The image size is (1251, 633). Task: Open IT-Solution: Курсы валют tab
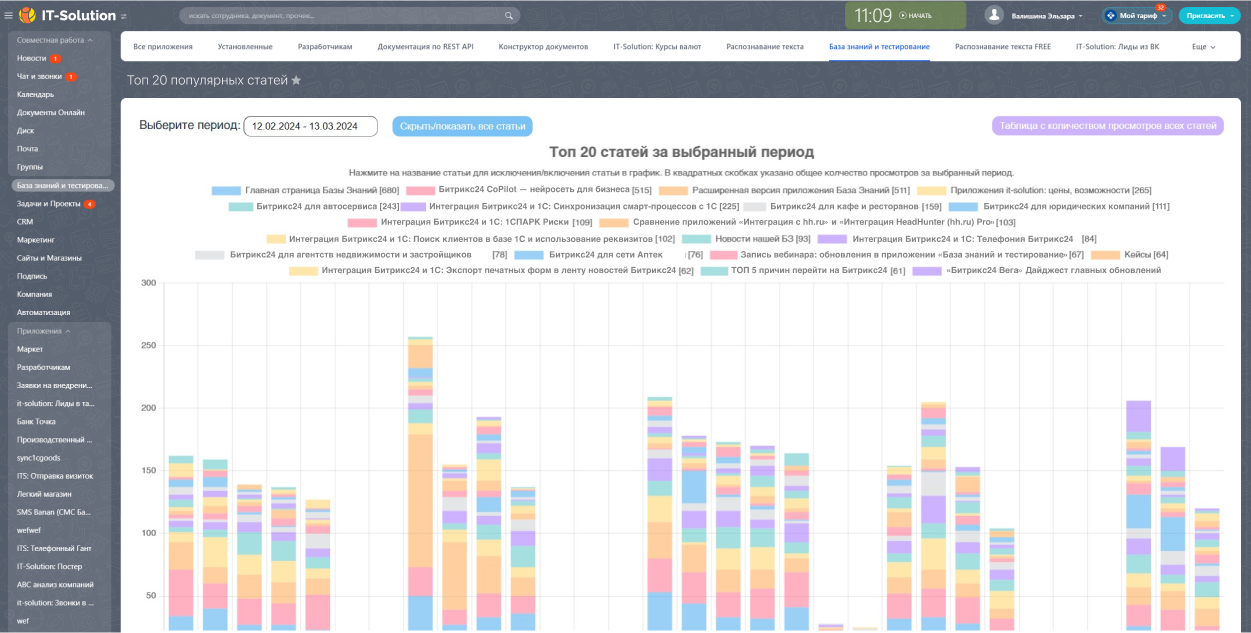659,47
